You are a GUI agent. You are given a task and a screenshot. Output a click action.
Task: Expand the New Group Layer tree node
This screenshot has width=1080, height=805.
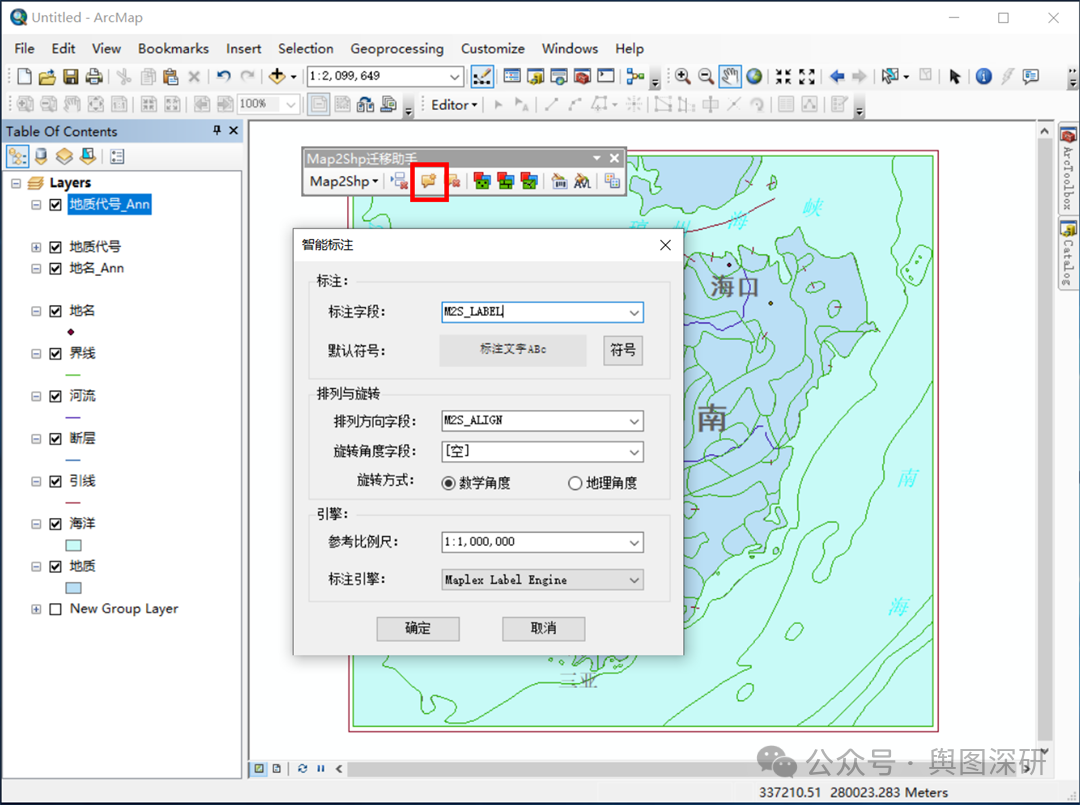36,609
